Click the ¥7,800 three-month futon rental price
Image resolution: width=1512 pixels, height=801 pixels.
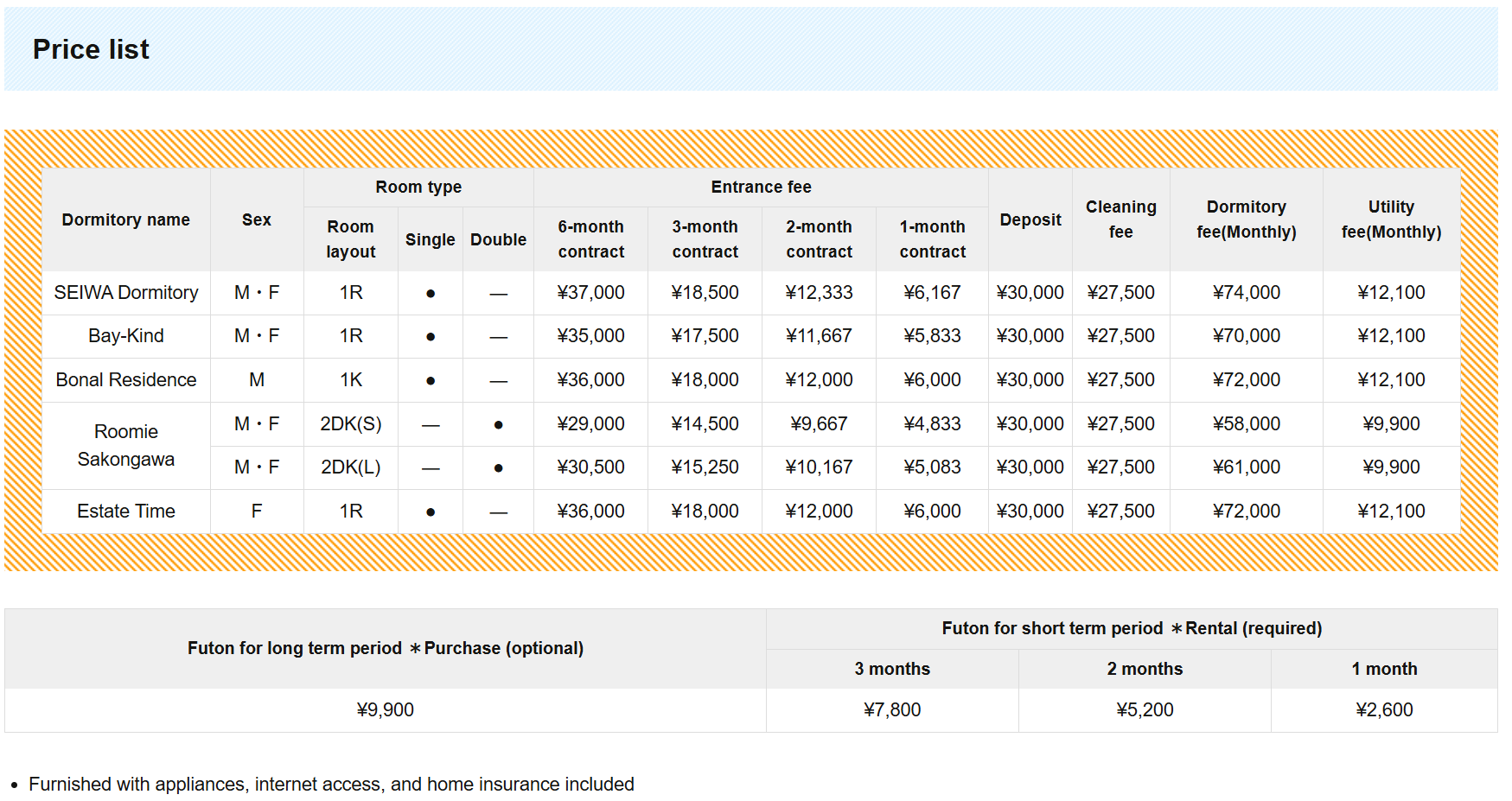[892, 710]
